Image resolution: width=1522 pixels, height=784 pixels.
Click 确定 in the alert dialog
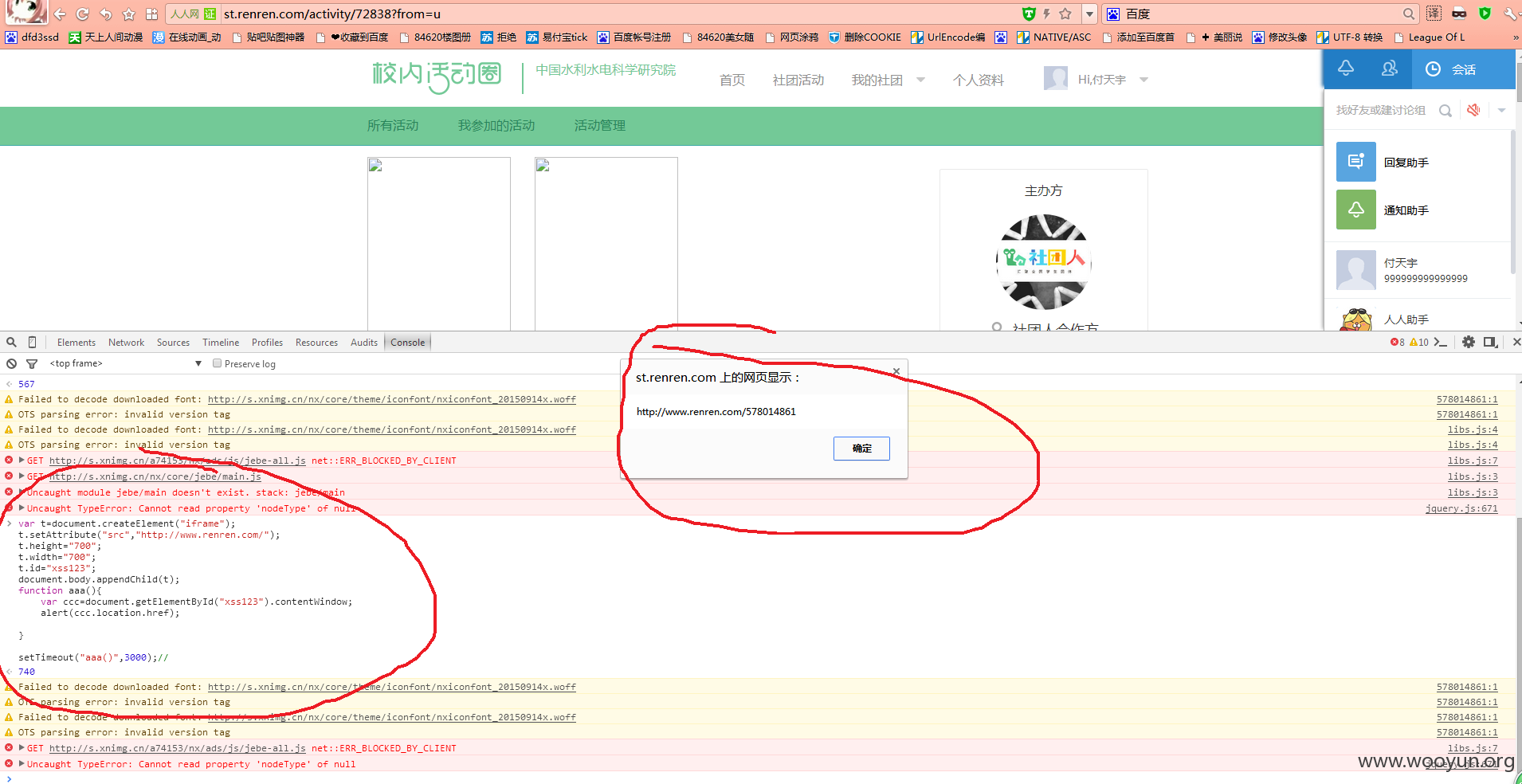pyautogui.click(x=861, y=449)
